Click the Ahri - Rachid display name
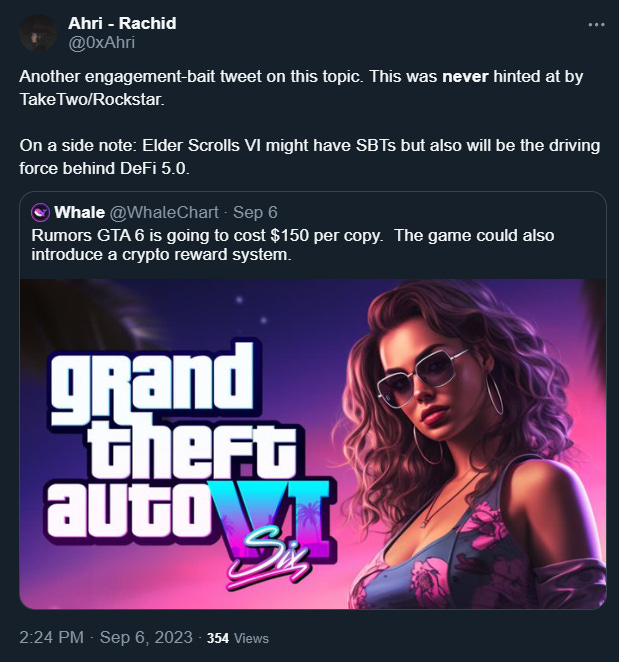Image resolution: width=619 pixels, height=662 pixels. point(122,23)
